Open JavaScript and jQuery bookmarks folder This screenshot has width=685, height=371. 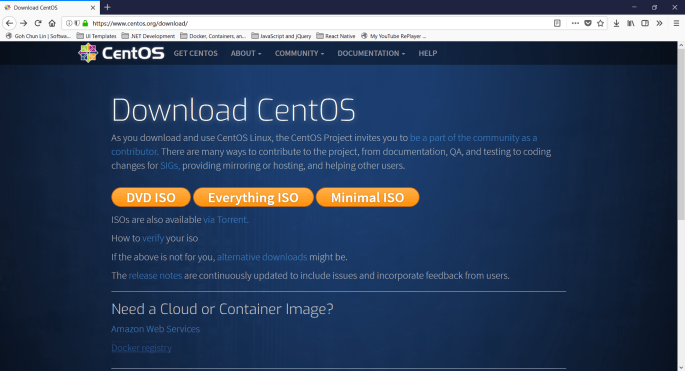[281, 36]
